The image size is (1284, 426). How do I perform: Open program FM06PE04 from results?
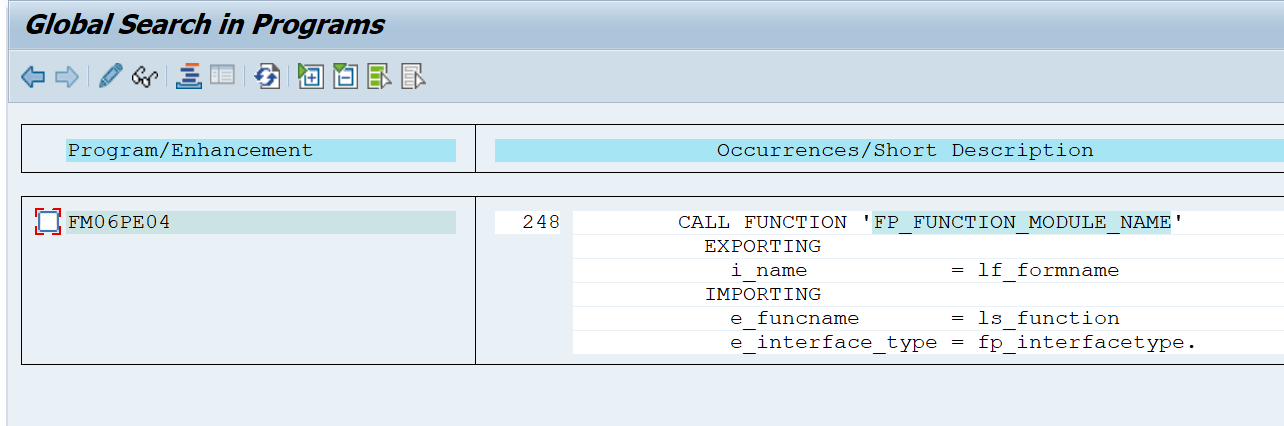pyautogui.click(x=119, y=222)
